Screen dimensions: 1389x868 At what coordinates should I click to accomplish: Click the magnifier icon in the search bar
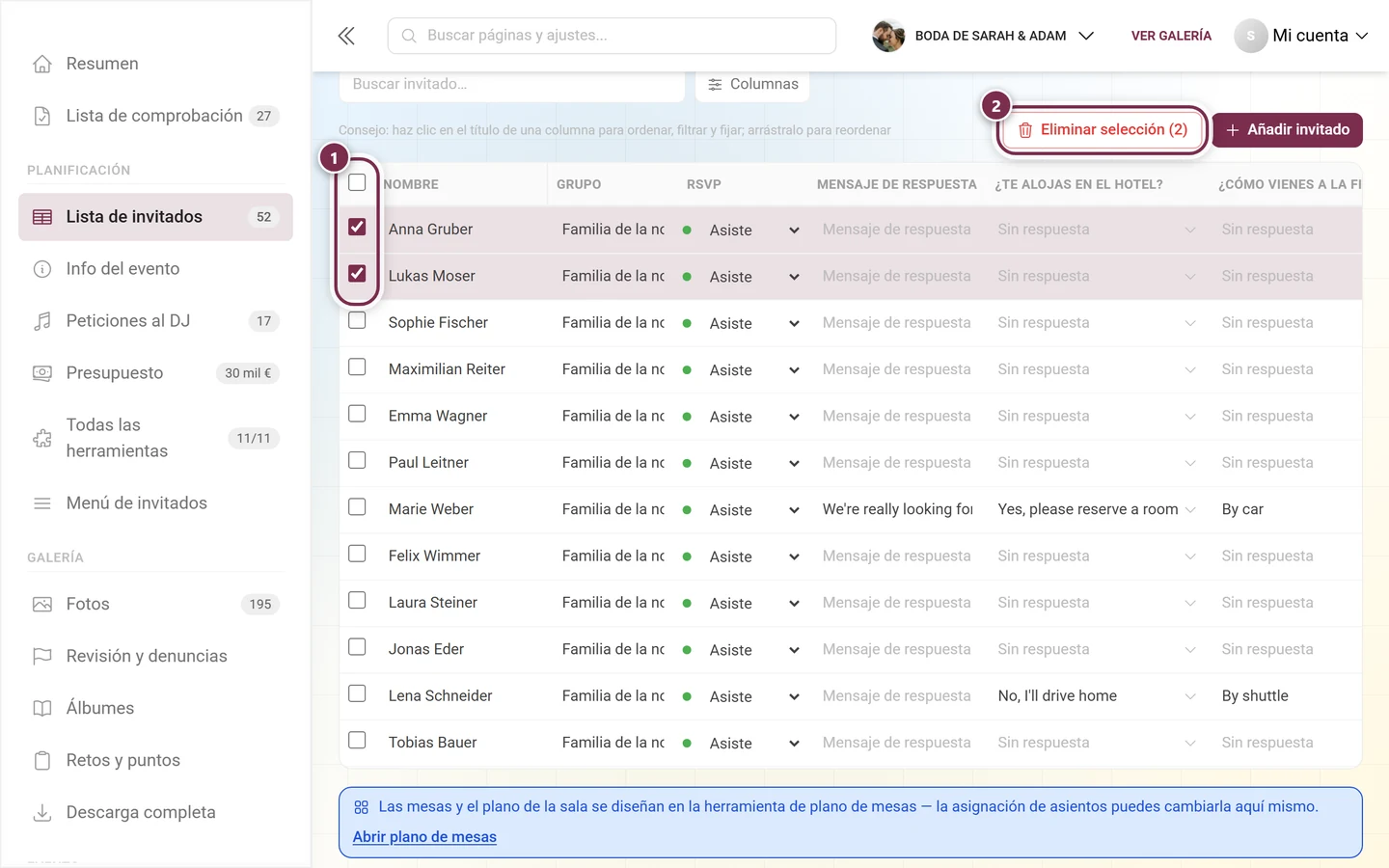409,36
